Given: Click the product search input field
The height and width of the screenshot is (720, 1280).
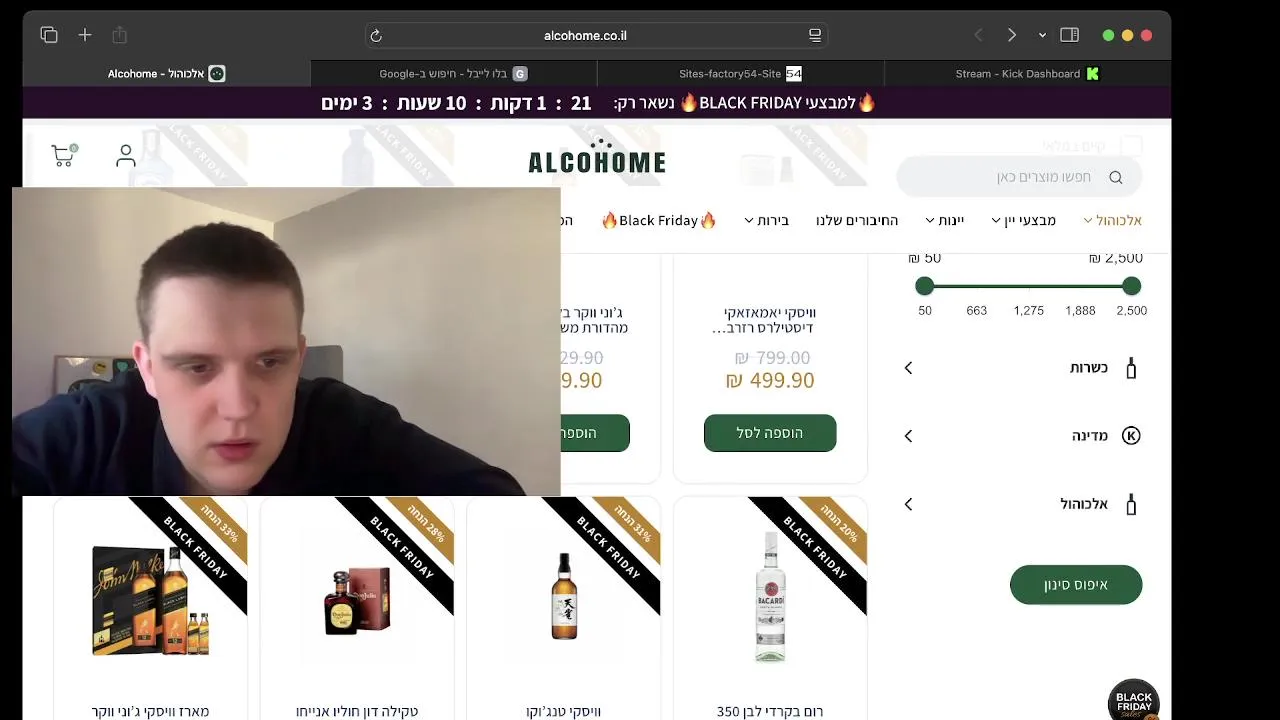Looking at the screenshot, I should point(1019,177).
